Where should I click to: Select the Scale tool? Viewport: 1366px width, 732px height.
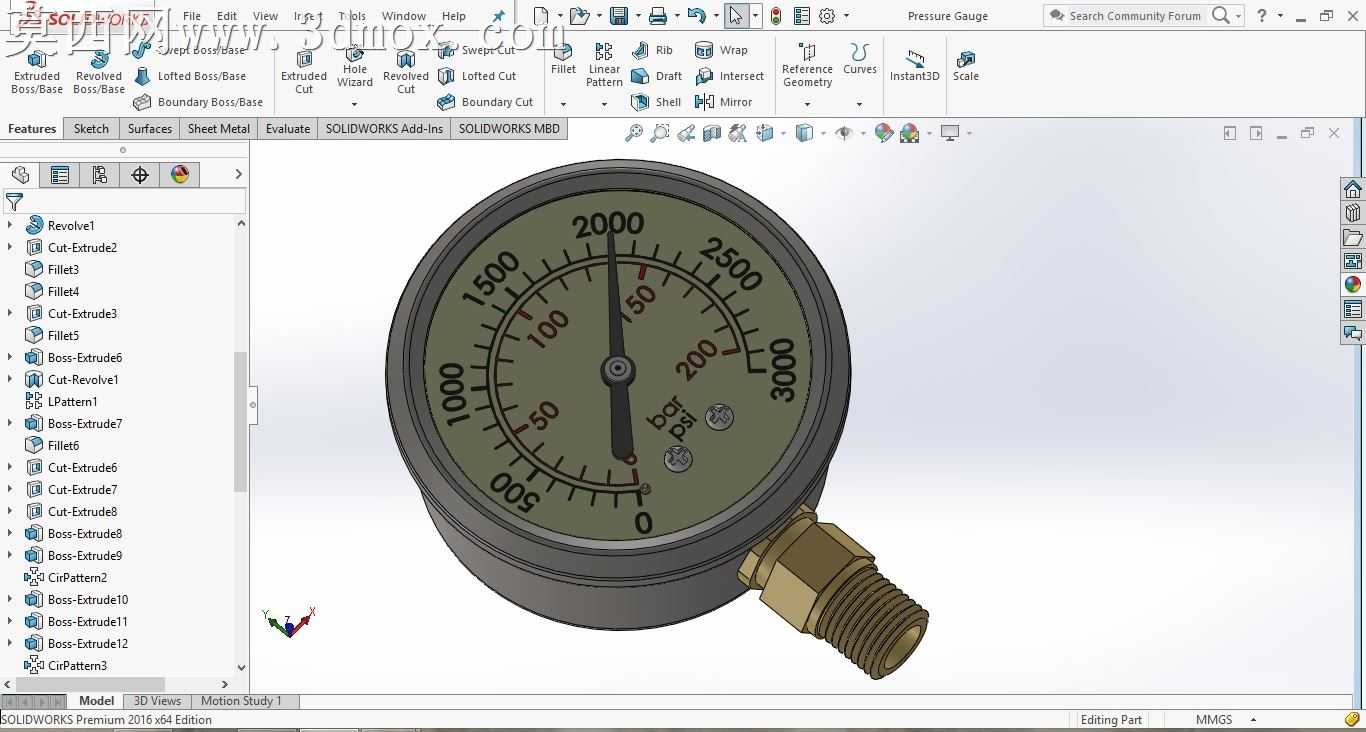tap(966, 66)
